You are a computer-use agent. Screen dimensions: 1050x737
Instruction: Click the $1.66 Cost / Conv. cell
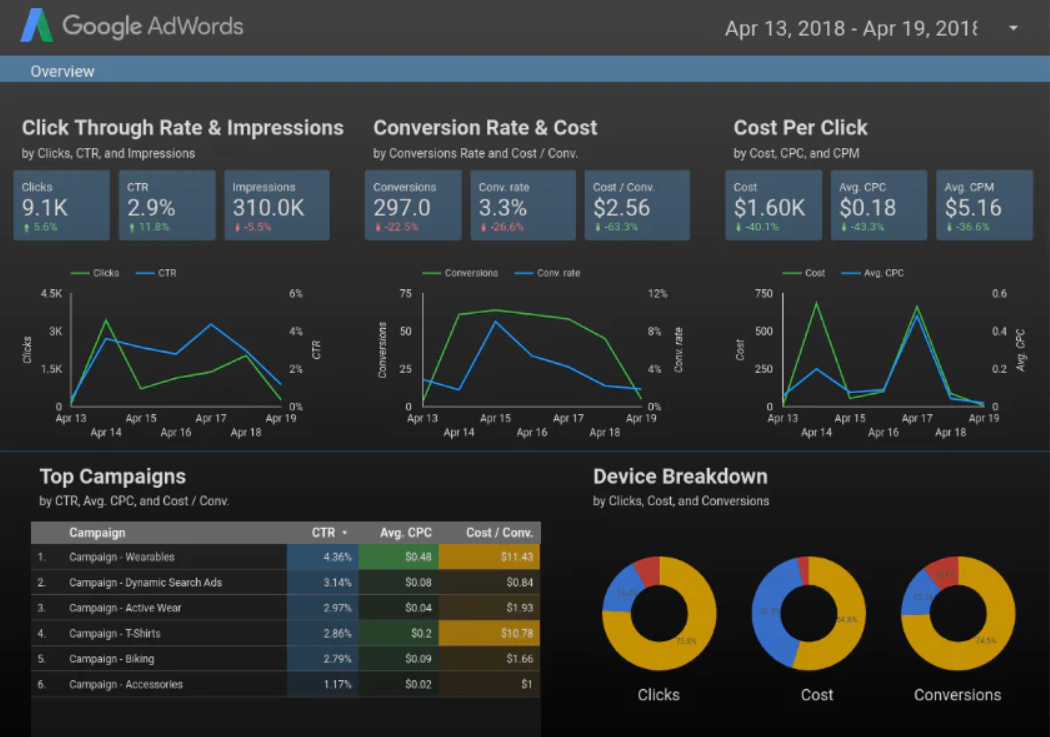click(490, 659)
